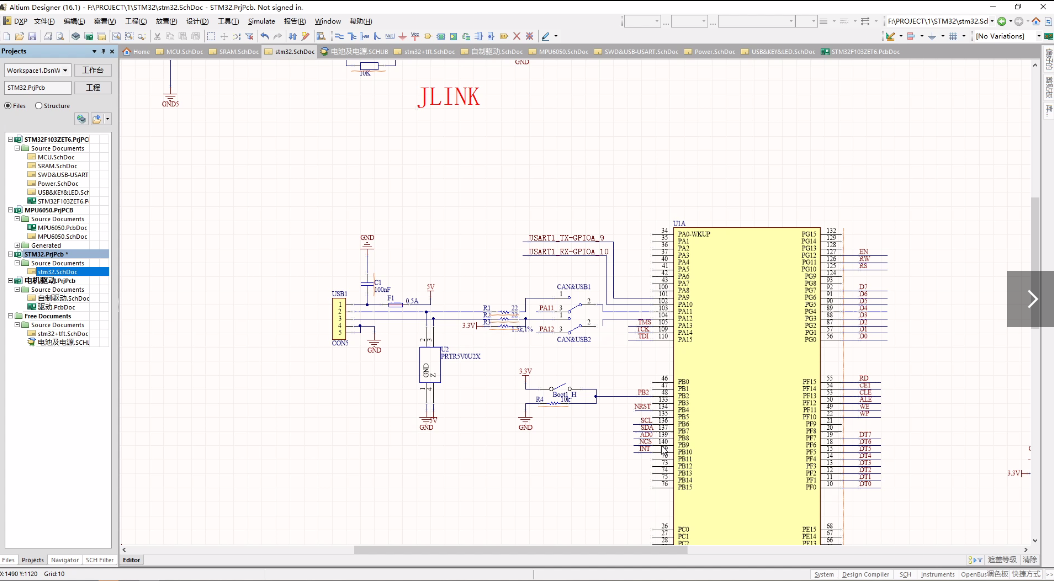Open the Window menu

point(327,22)
